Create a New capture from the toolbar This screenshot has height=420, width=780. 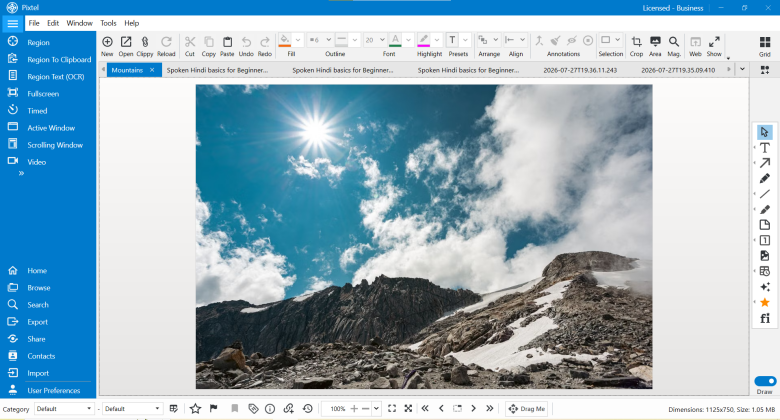(107, 46)
